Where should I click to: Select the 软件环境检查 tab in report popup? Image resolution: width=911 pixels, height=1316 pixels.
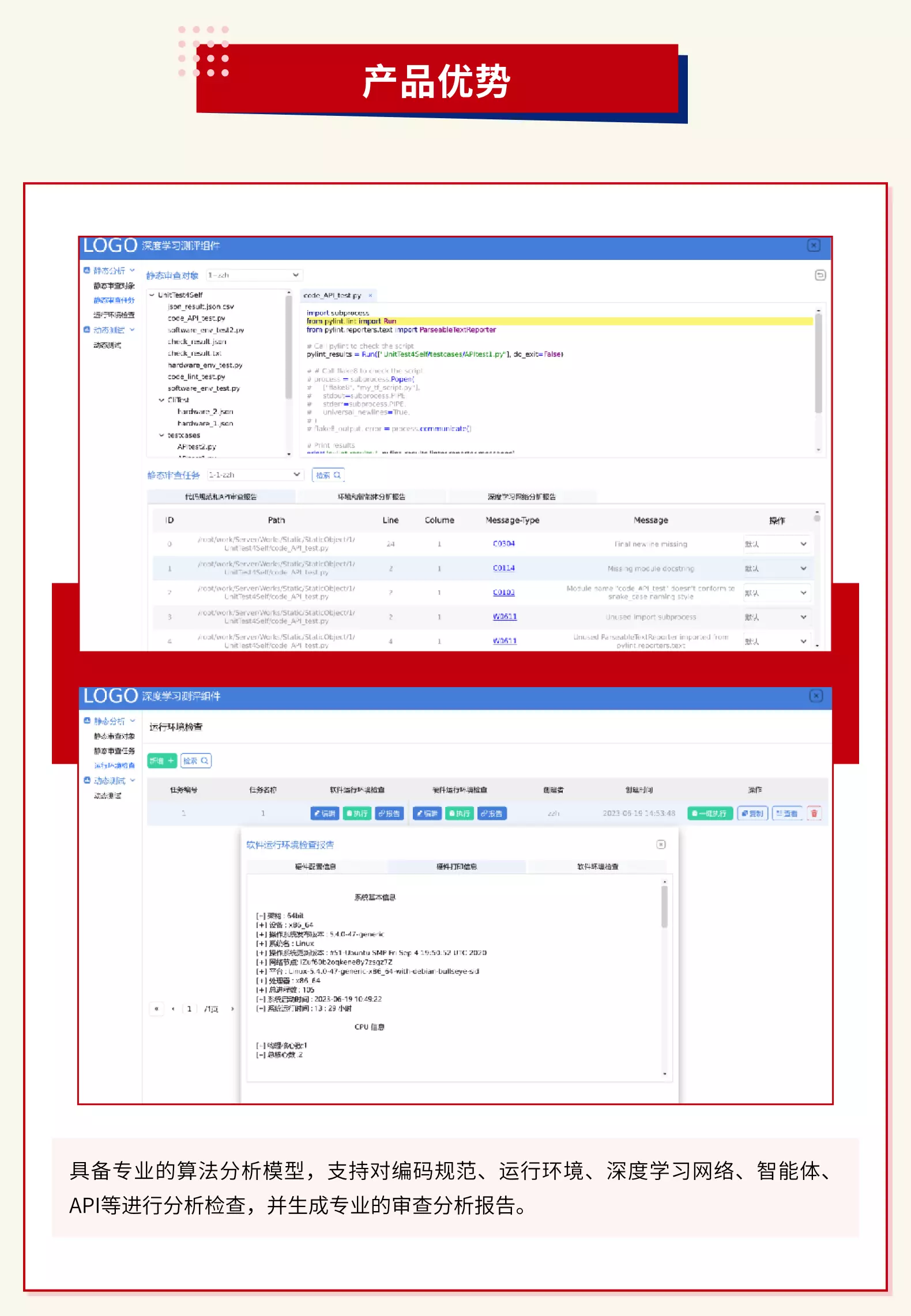(x=597, y=866)
